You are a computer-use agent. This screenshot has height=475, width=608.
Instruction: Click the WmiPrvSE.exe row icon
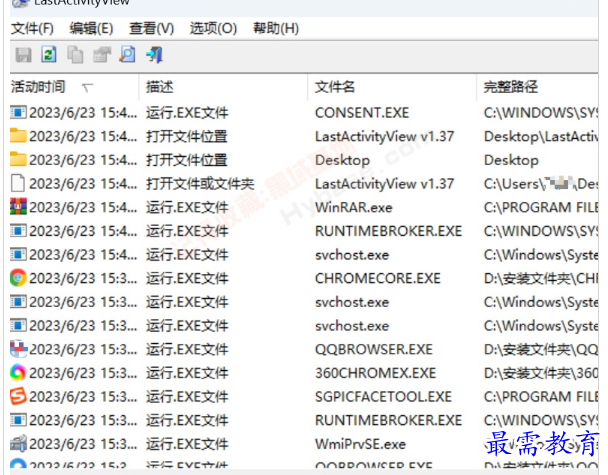(x=19, y=444)
